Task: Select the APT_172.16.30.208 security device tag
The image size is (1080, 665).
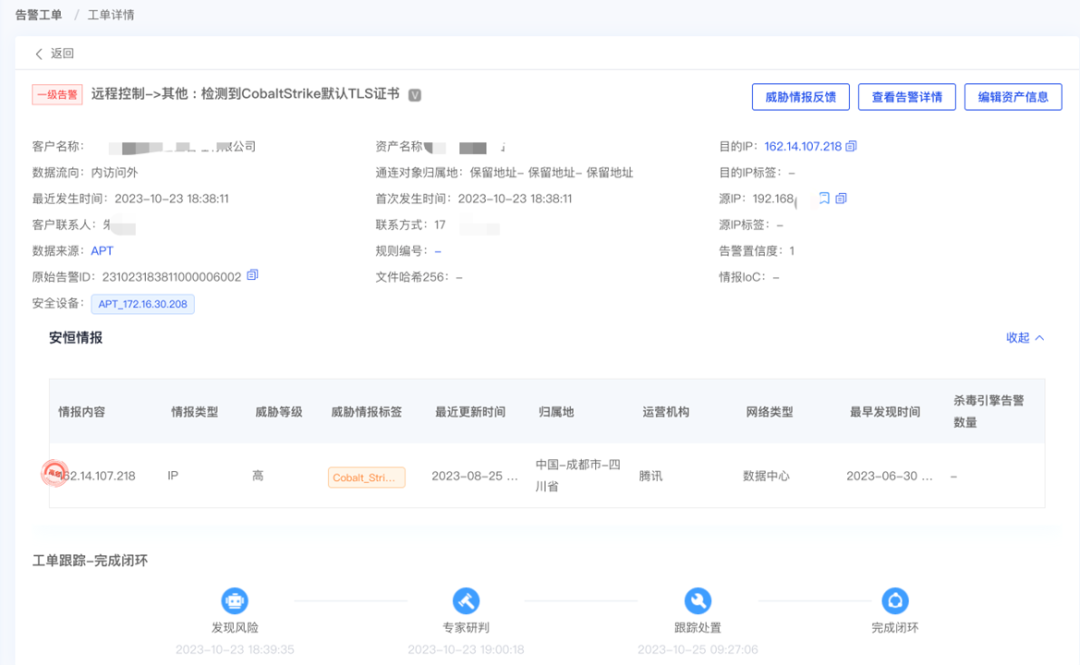Action: click(143, 304)
